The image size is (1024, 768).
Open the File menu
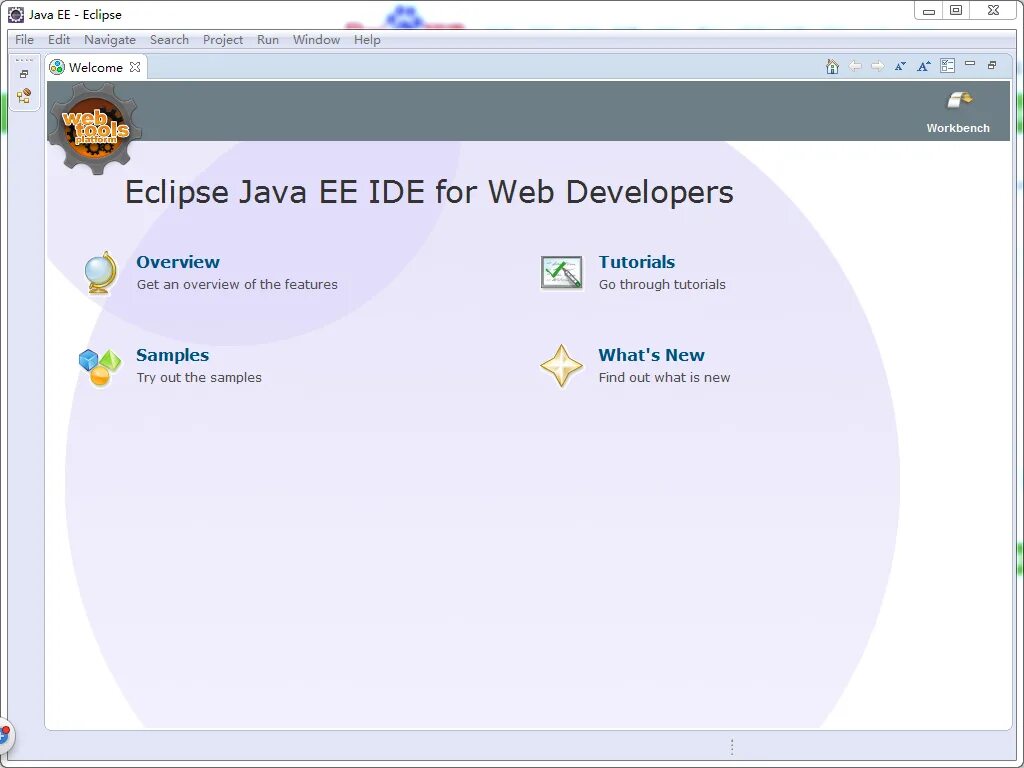24,40
